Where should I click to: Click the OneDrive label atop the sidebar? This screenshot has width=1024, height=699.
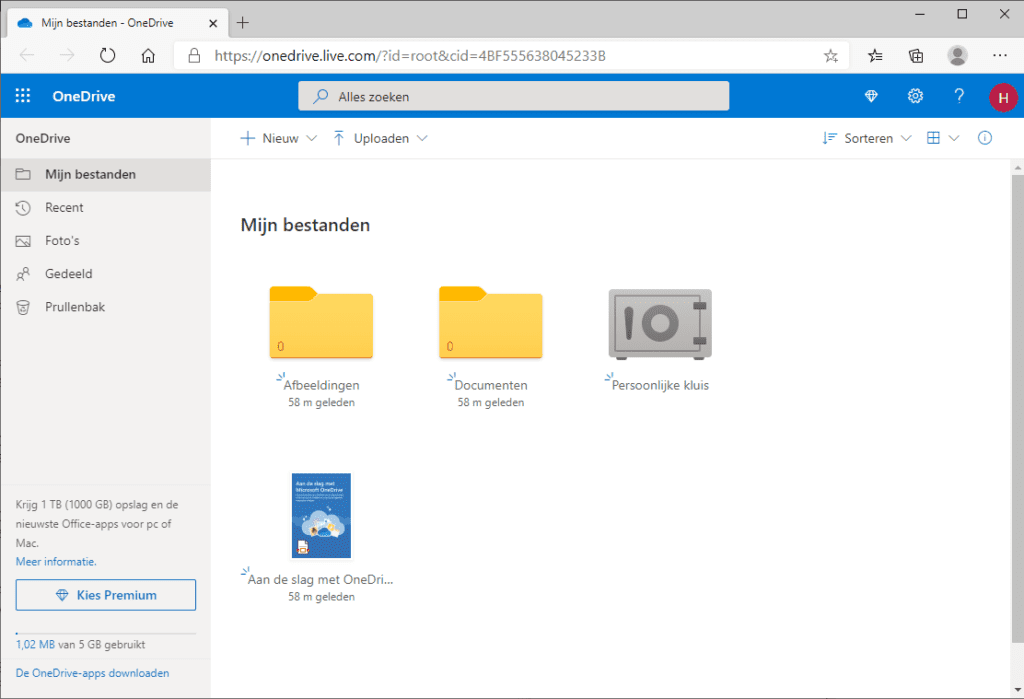click(43, 138)
